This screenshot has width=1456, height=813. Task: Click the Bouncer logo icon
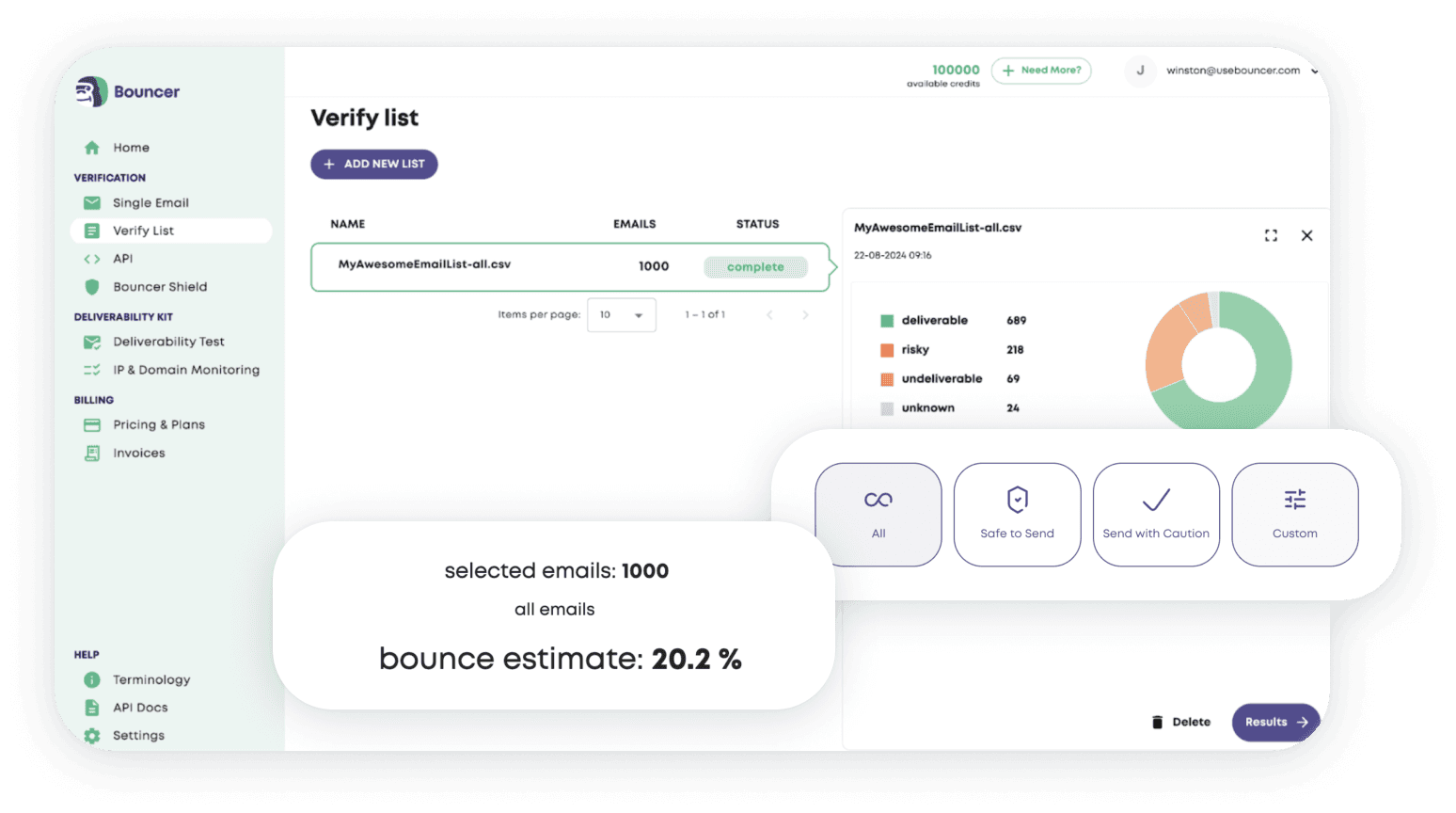point(91,91)
